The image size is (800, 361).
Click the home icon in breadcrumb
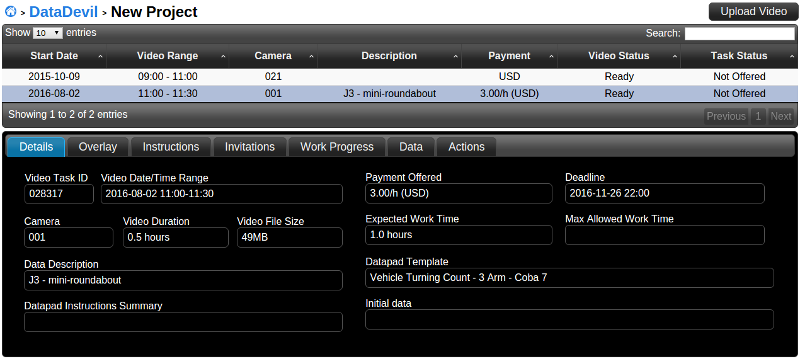point(10,11)
